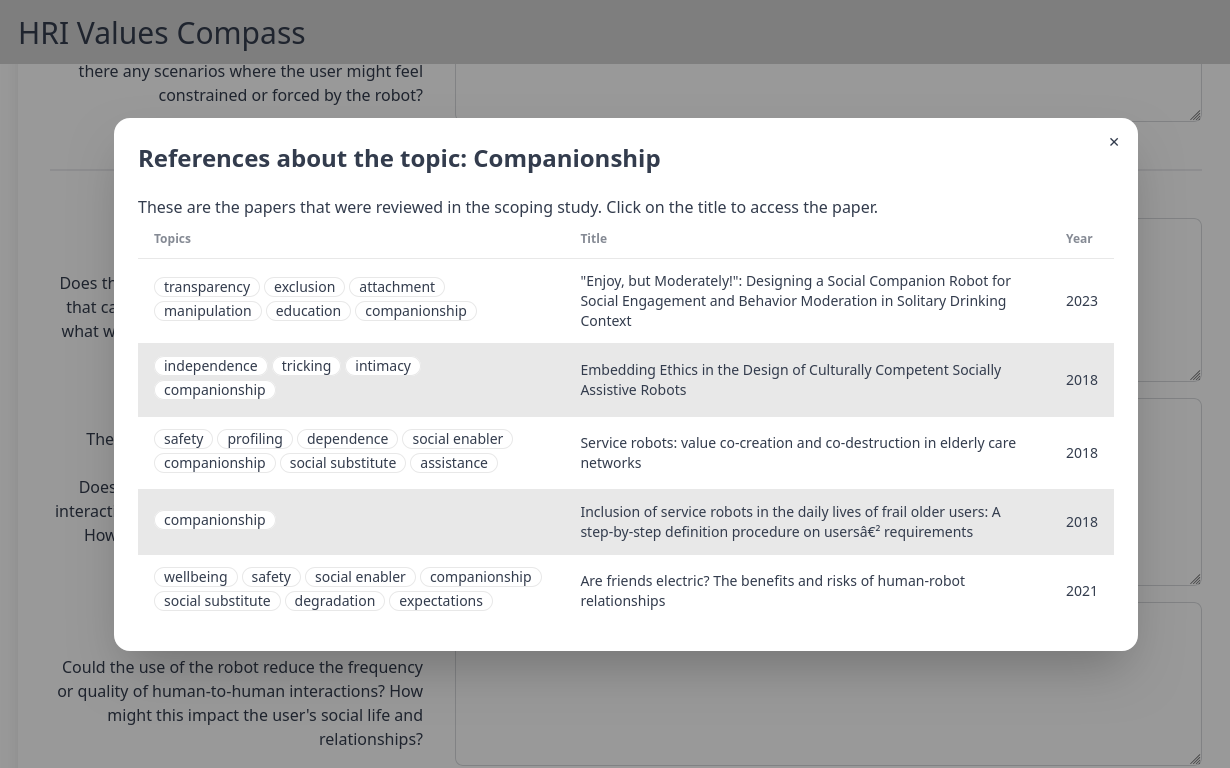Select the wellbeing topic tag

195,577
